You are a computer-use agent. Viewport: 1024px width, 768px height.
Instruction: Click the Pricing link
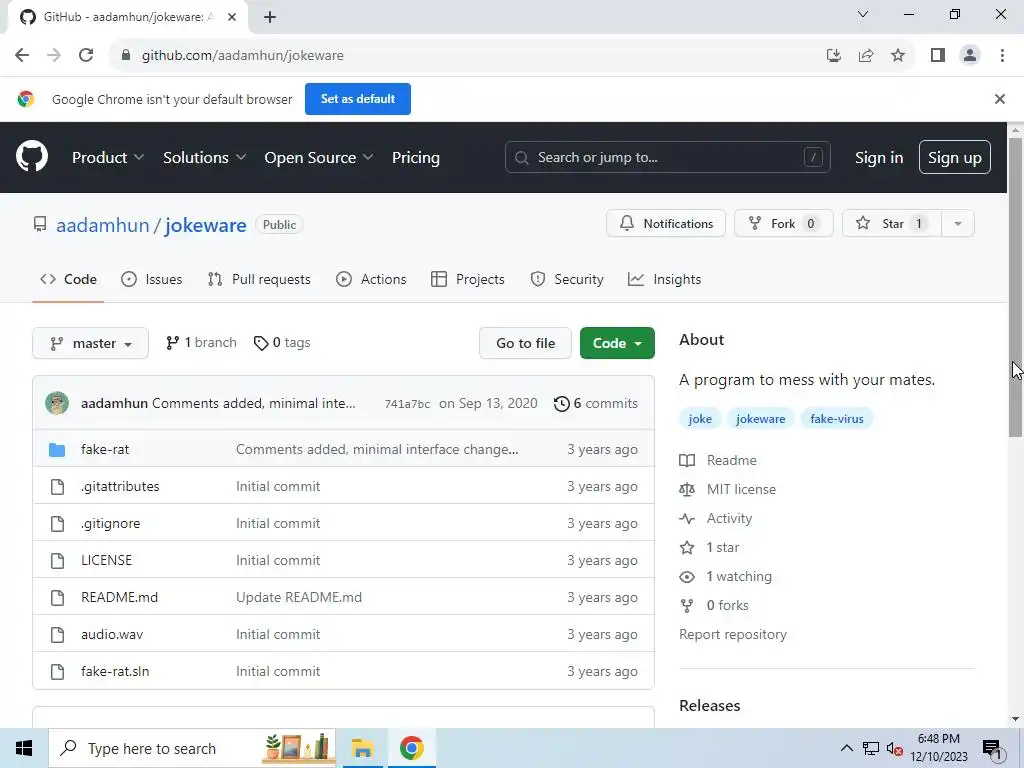pyautogui.click(x=416, y=157)
